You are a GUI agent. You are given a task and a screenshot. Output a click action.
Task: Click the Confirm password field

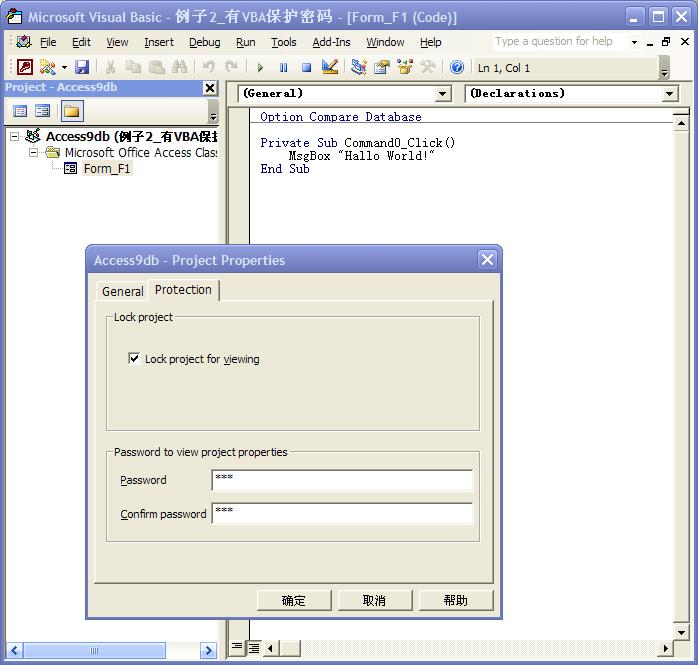click(342, 514)
